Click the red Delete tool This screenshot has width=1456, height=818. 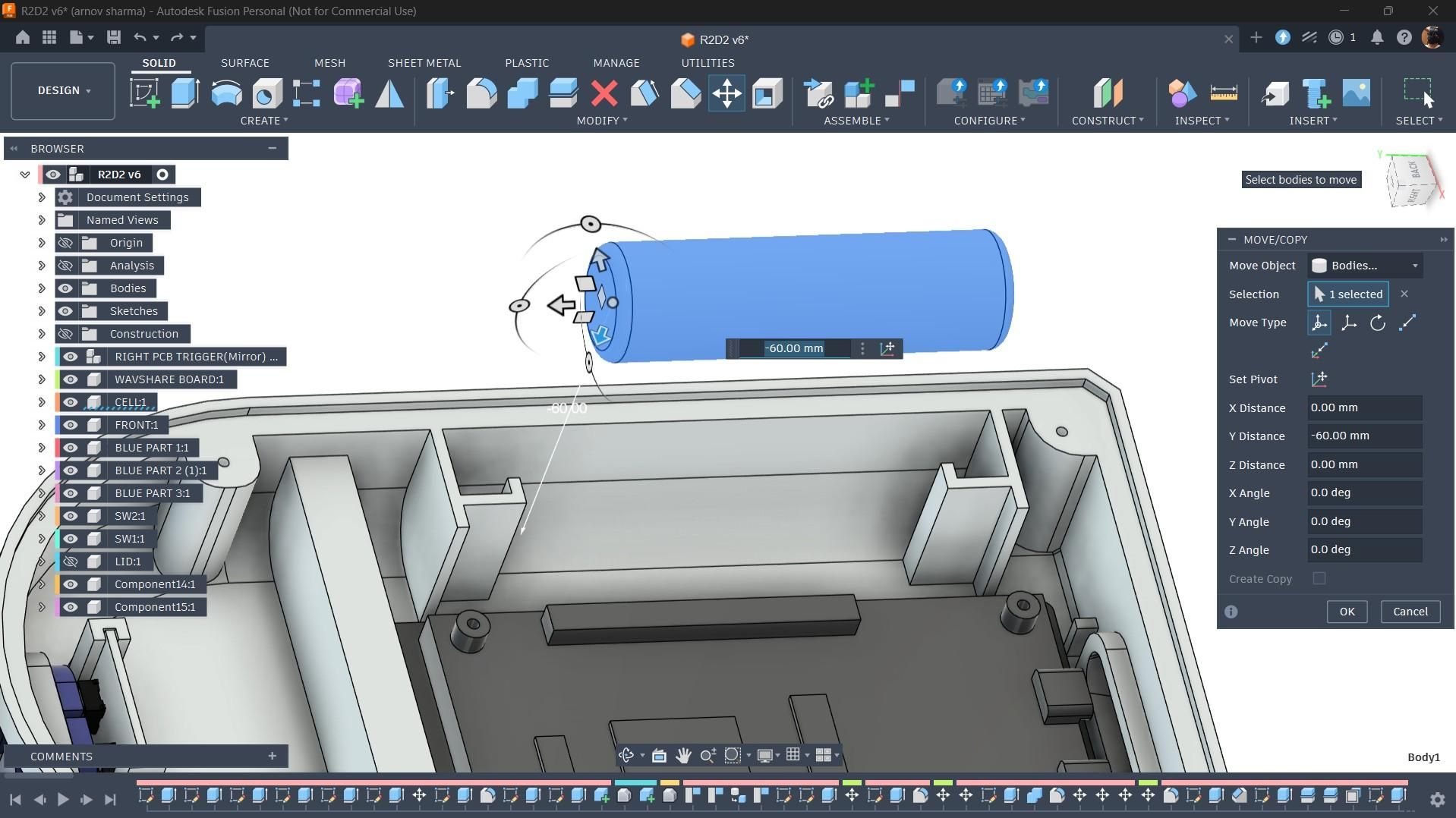[x=604, y=93]
